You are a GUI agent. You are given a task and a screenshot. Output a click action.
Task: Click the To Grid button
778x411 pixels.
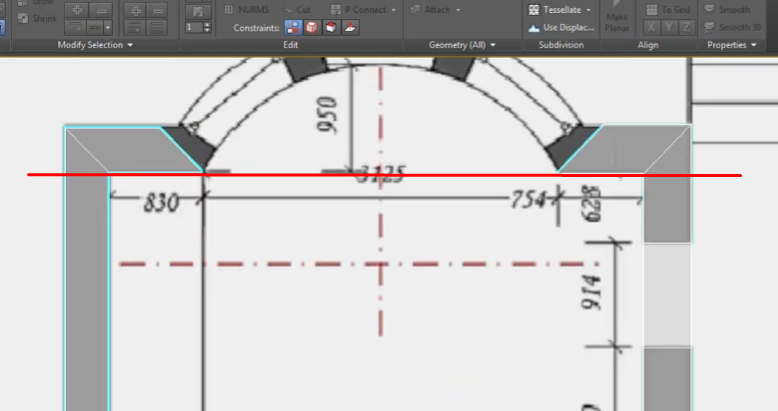point(668,9)
